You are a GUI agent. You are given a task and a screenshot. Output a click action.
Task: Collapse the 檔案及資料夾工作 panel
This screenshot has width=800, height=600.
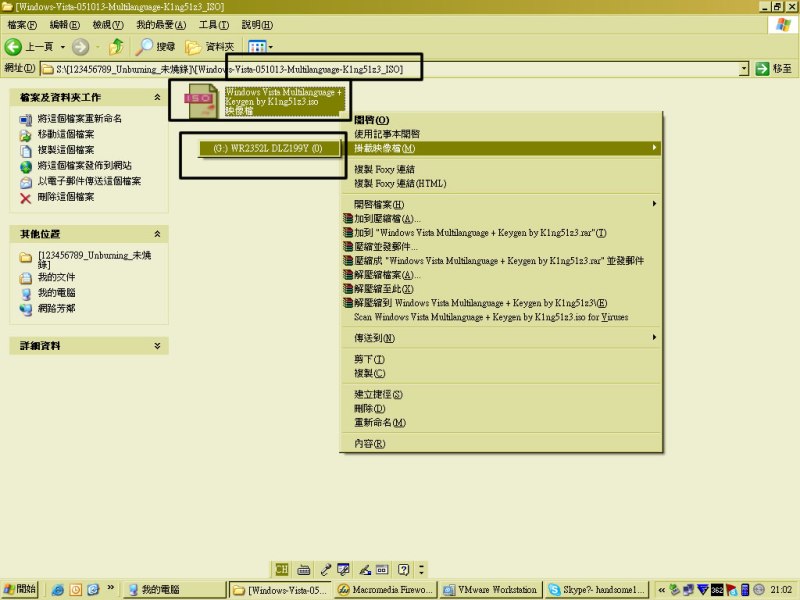(157, 97)
